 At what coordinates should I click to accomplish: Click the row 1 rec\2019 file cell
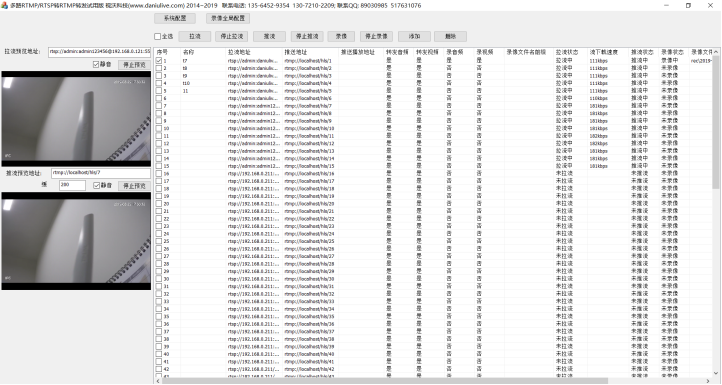click(x=702, y=61)
